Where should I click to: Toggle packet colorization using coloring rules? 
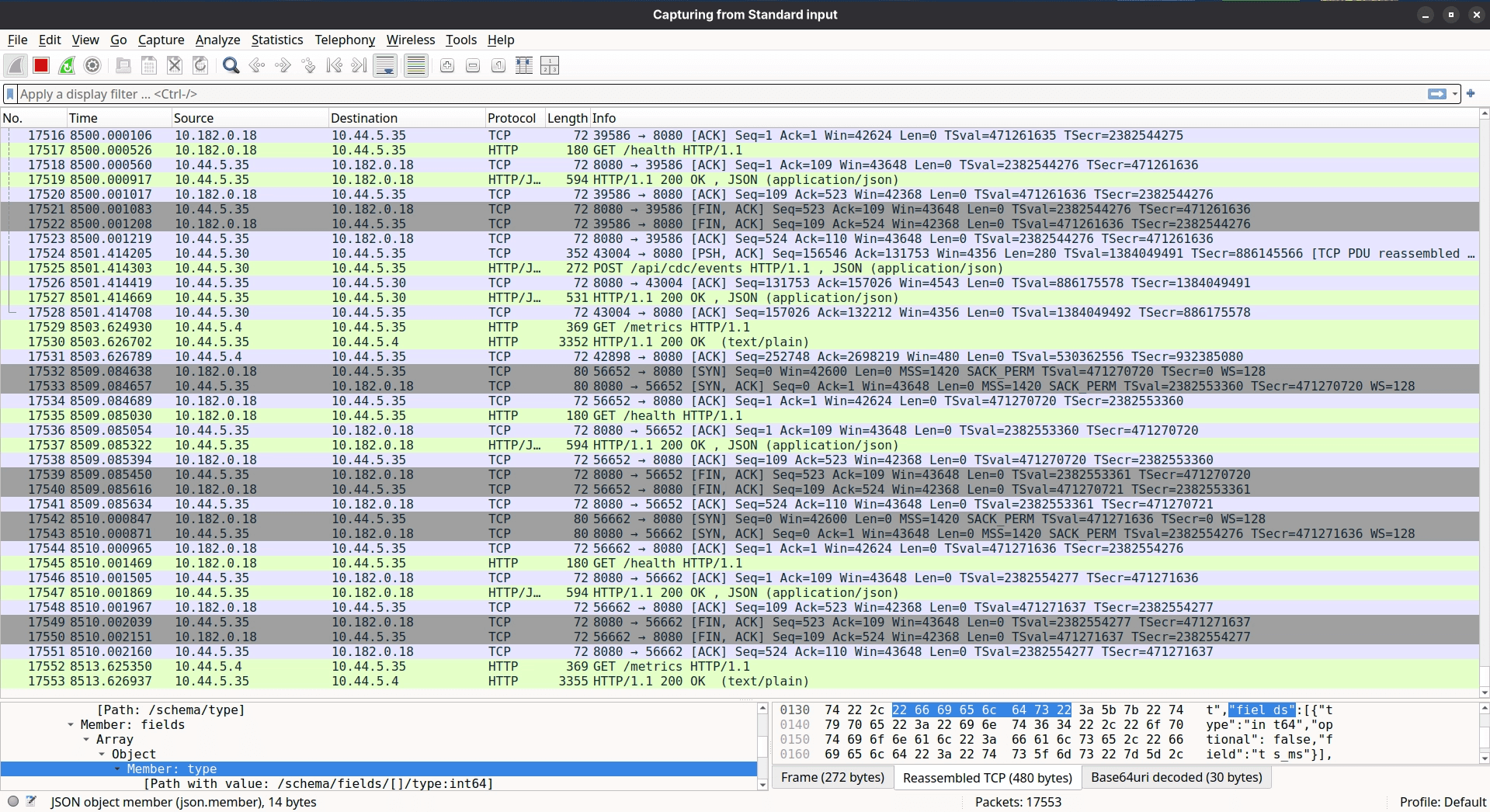pos(416,66)
